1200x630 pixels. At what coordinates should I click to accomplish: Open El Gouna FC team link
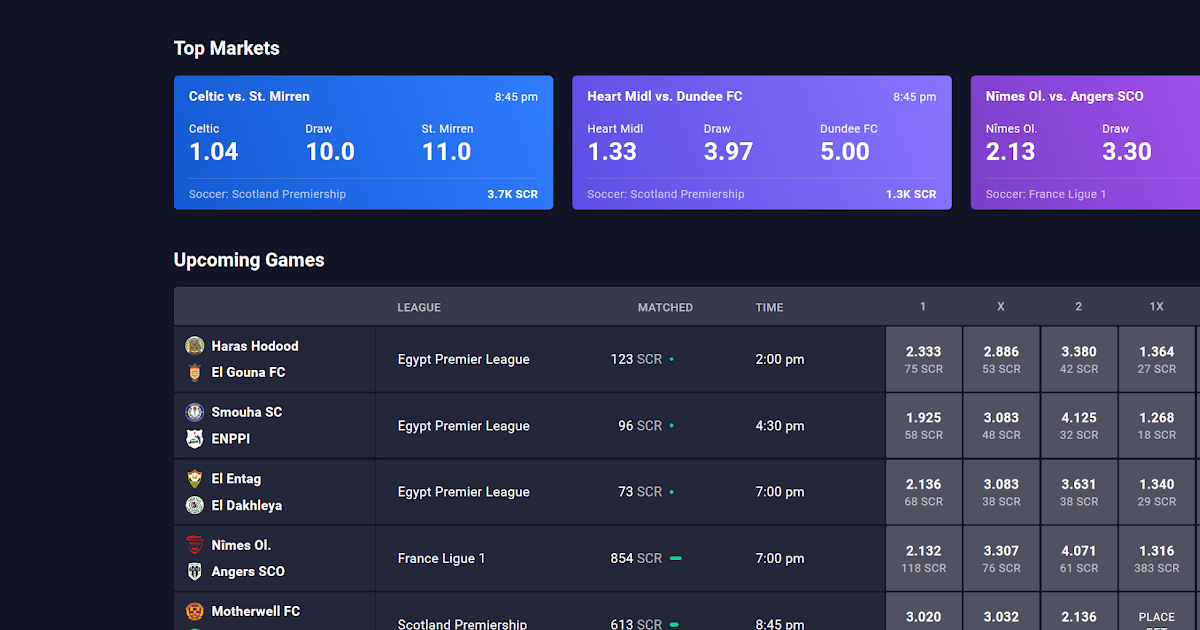coord(248,372)
